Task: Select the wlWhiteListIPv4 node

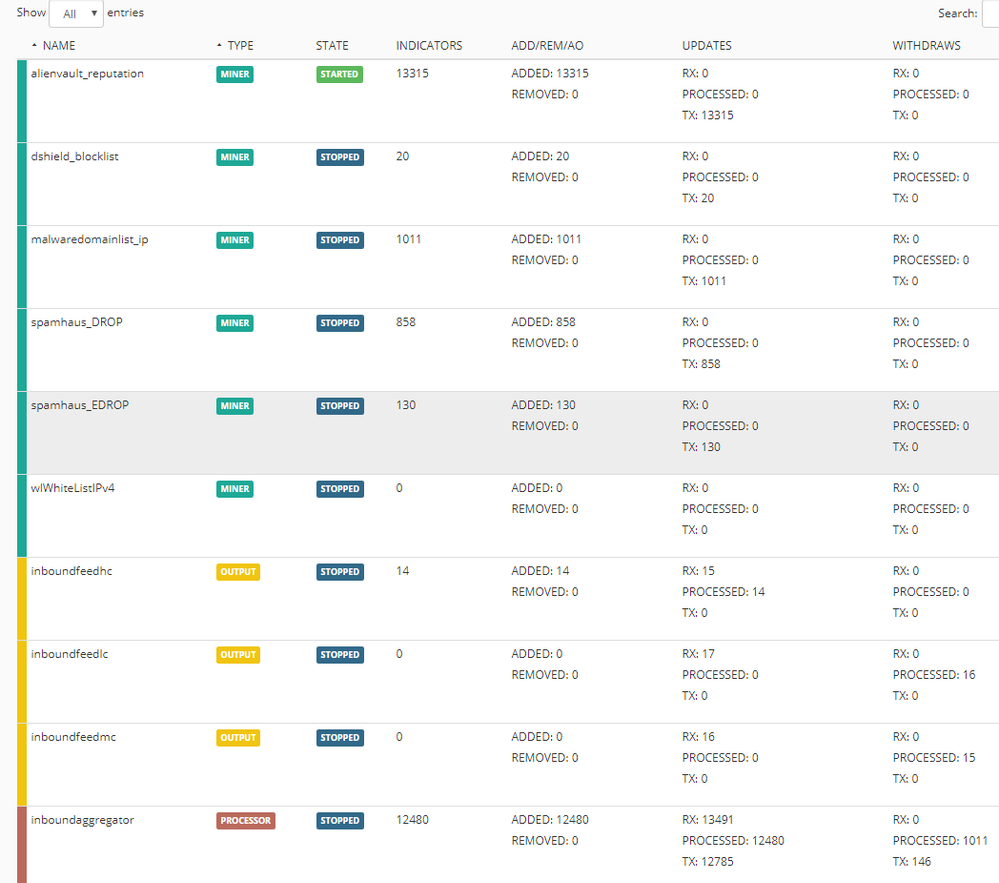Action: (73, 489)
